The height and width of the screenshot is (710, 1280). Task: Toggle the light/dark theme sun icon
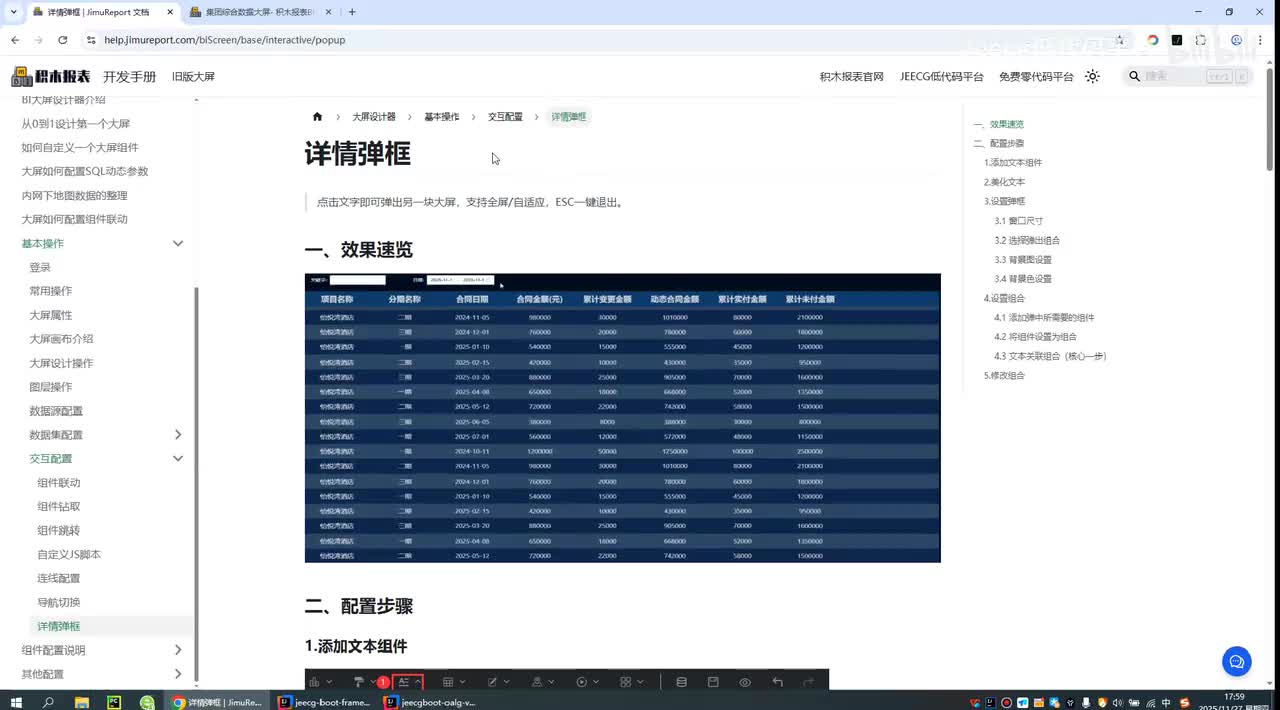(x=1092, y=76)
